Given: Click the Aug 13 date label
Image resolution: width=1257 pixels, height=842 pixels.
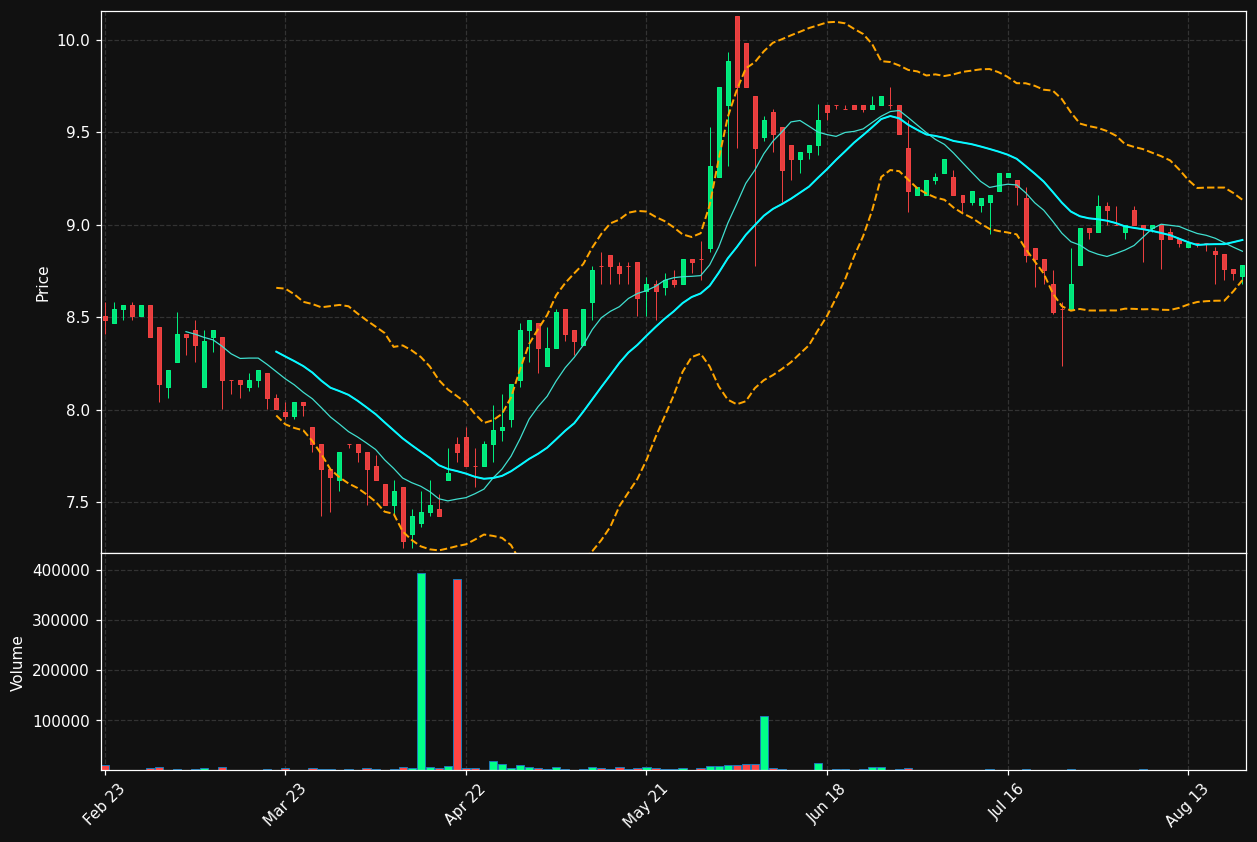Looking at the screenshot, I should point(1187,804).
